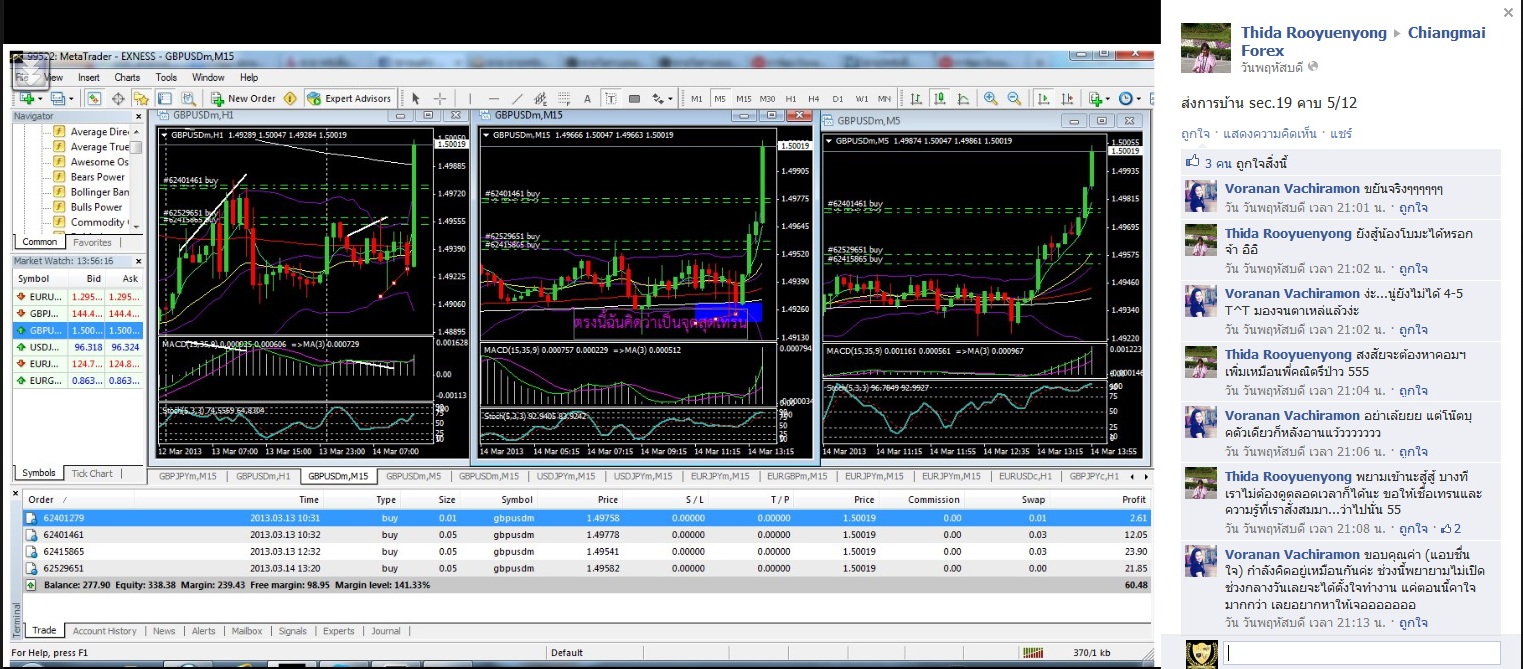The image size is (1523, 669).
Task: Select USDJ row in Market Watch
Action: click(77, 347)
